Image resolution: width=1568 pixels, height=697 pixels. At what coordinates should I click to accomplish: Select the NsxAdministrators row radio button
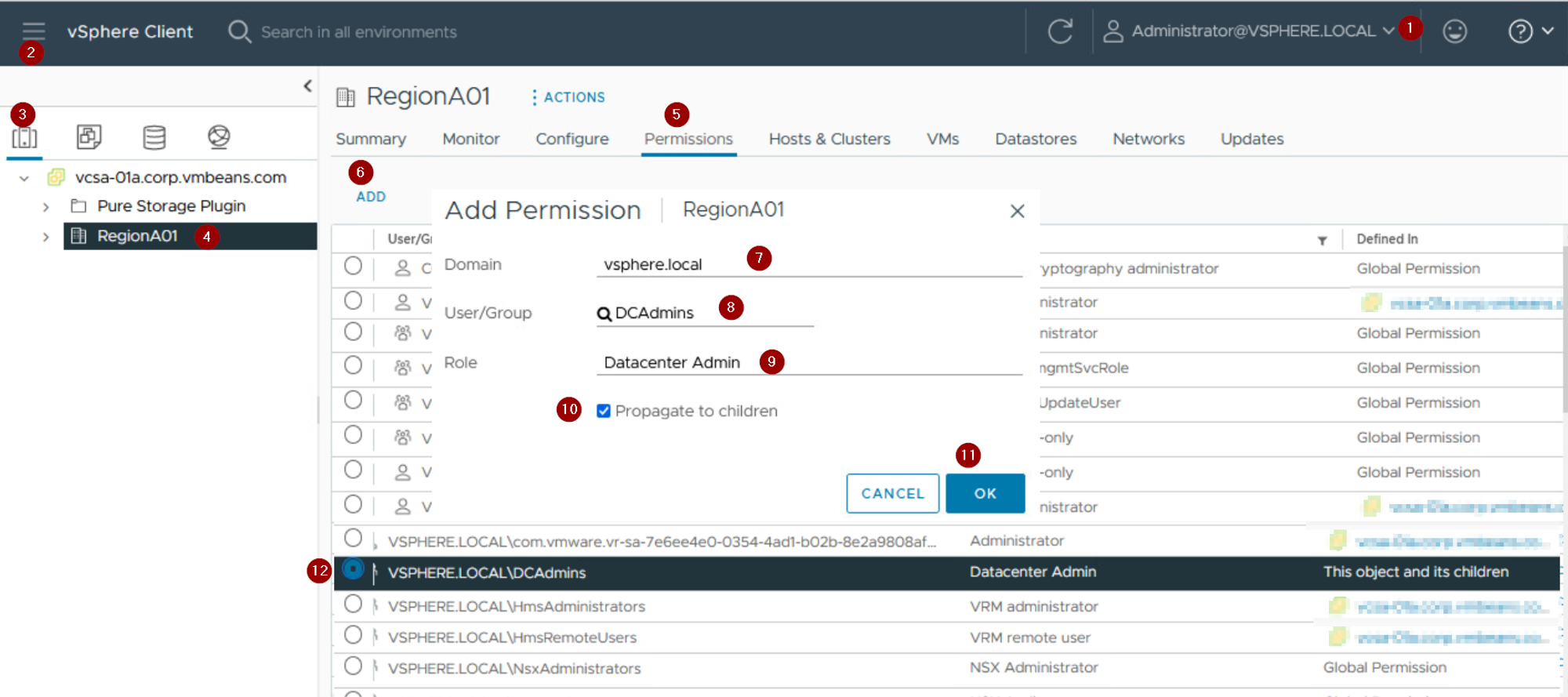click(353, 666)
